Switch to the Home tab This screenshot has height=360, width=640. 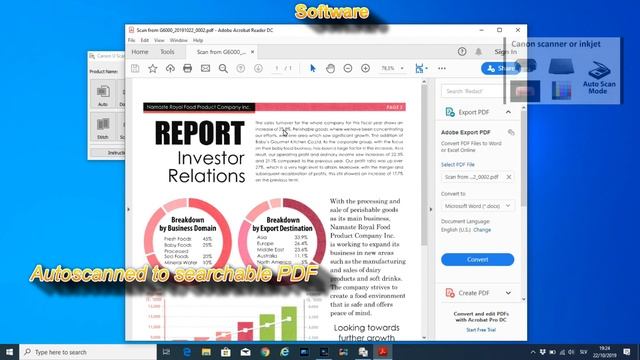point(140,52)
